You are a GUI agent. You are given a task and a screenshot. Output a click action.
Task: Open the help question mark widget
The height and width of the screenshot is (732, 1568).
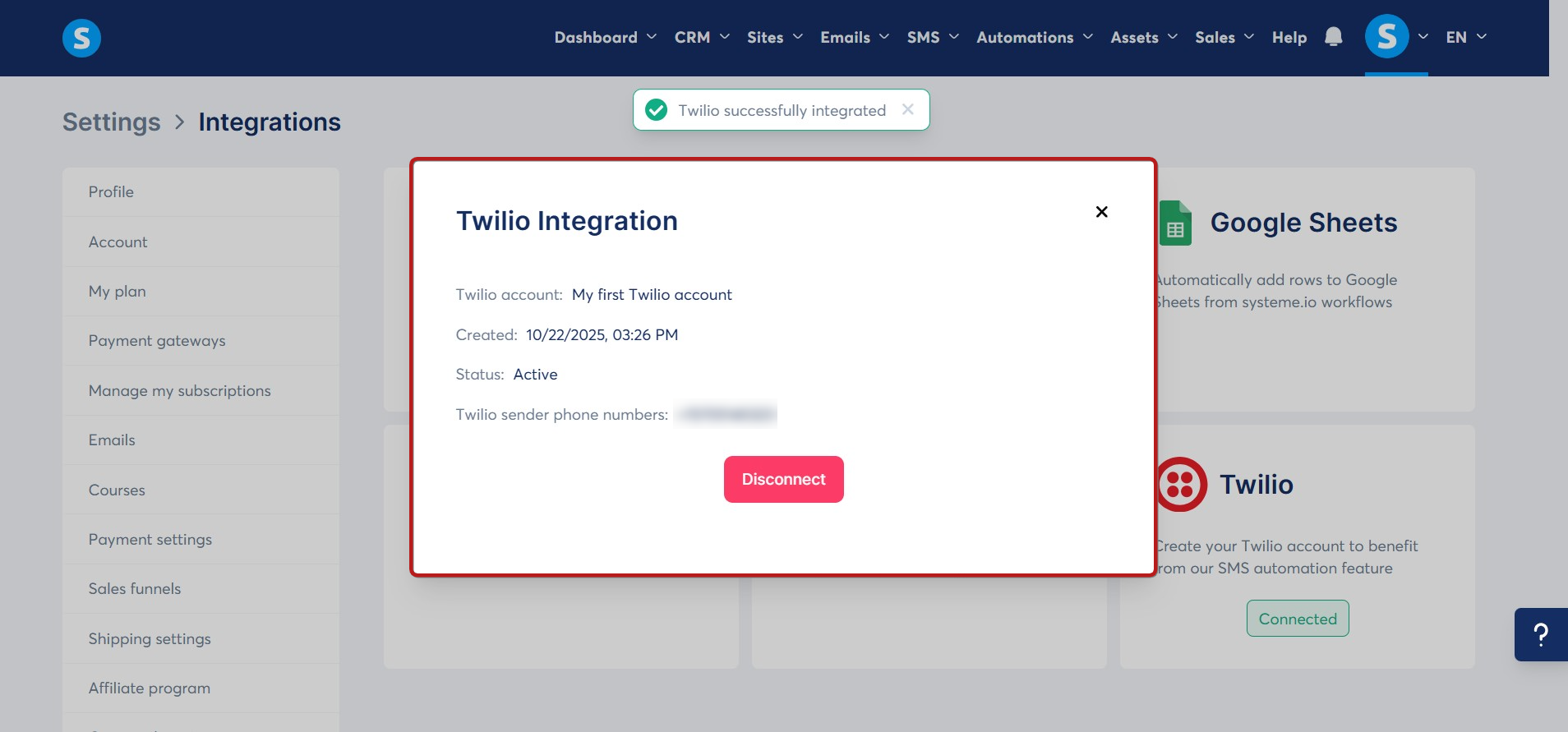(x=1541, y=634)
